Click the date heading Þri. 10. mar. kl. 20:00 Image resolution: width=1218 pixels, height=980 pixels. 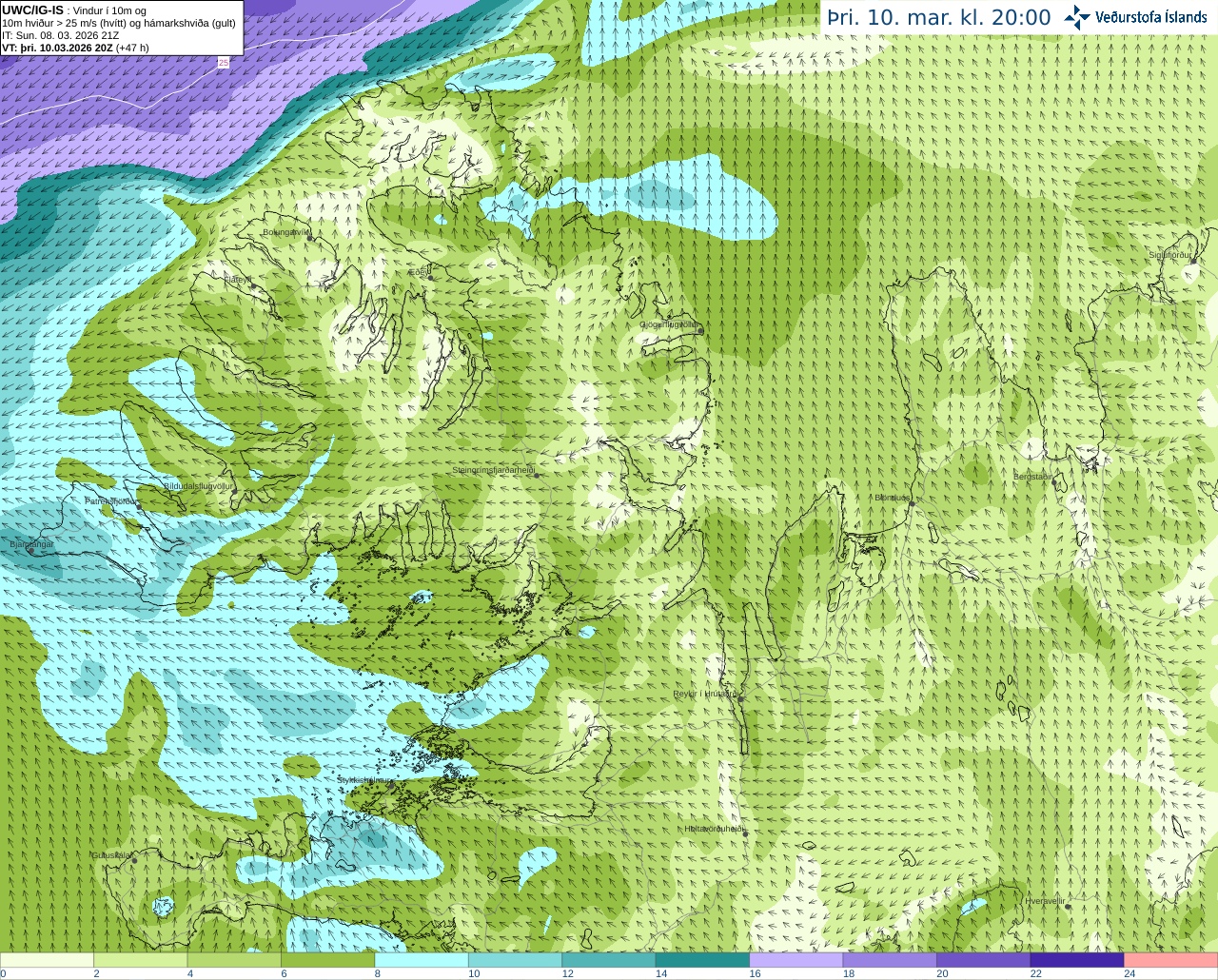point(939,18)
